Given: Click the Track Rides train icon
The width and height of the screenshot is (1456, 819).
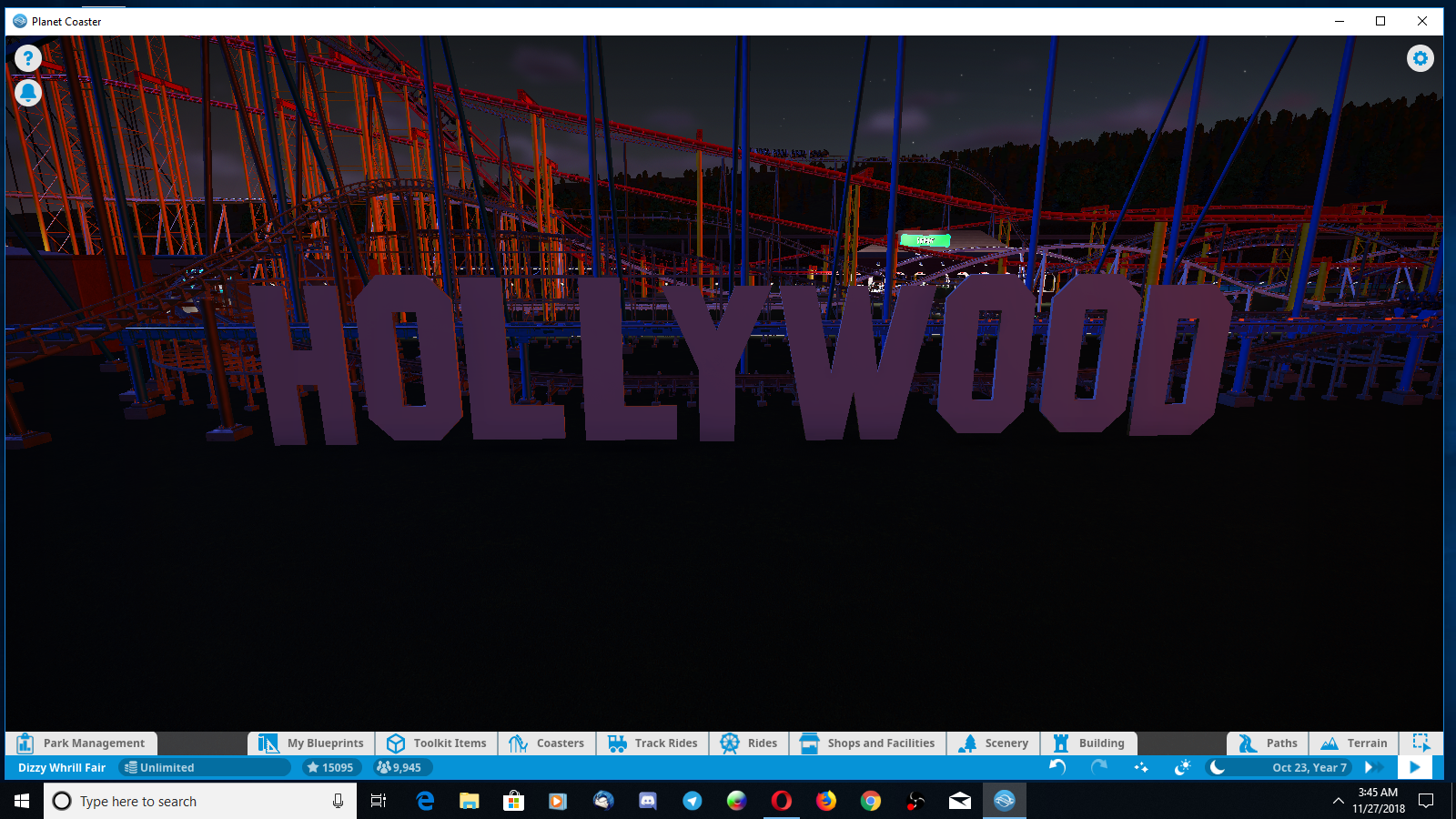Looking at the screenshot, I should tap(617, 743).
